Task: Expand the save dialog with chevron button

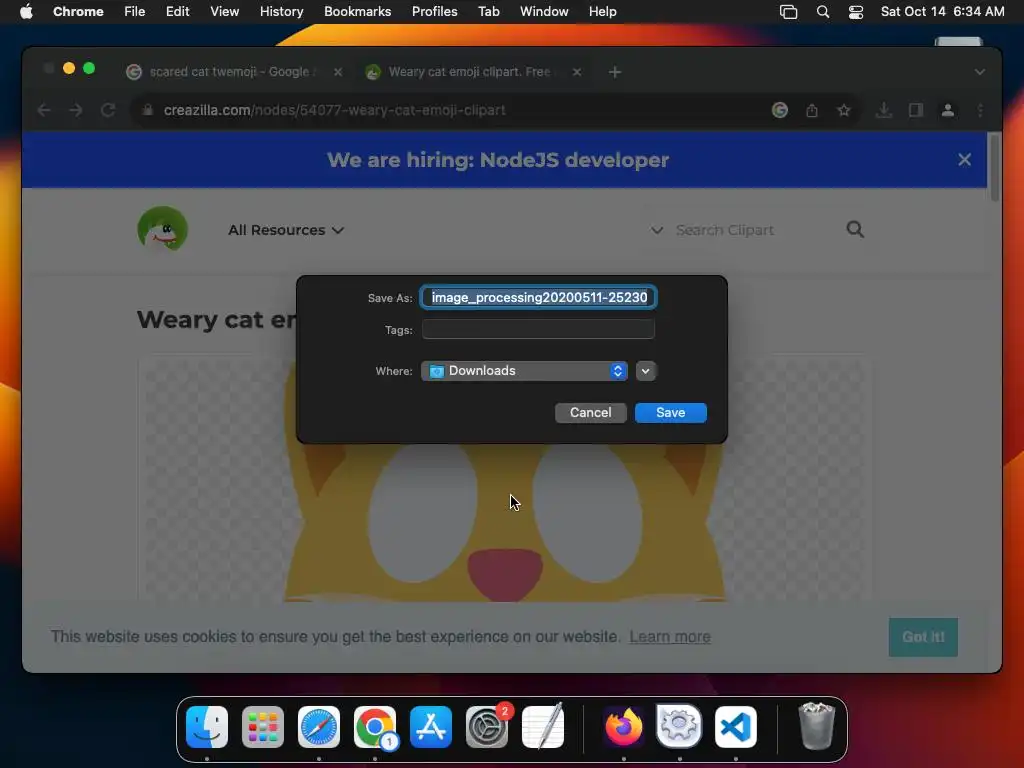Action: pos(646,371)
